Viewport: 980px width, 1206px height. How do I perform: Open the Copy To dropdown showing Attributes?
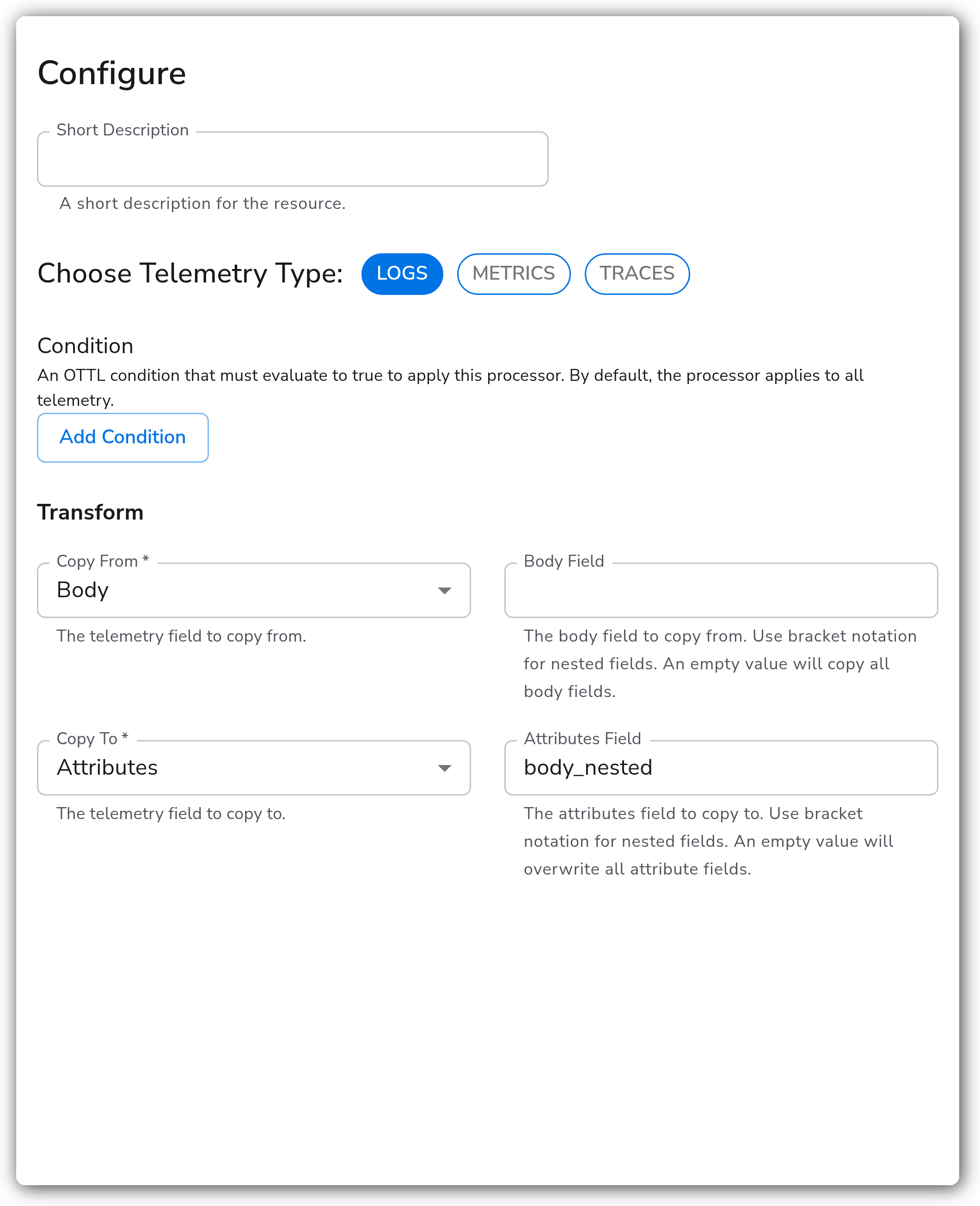[253, 767]
